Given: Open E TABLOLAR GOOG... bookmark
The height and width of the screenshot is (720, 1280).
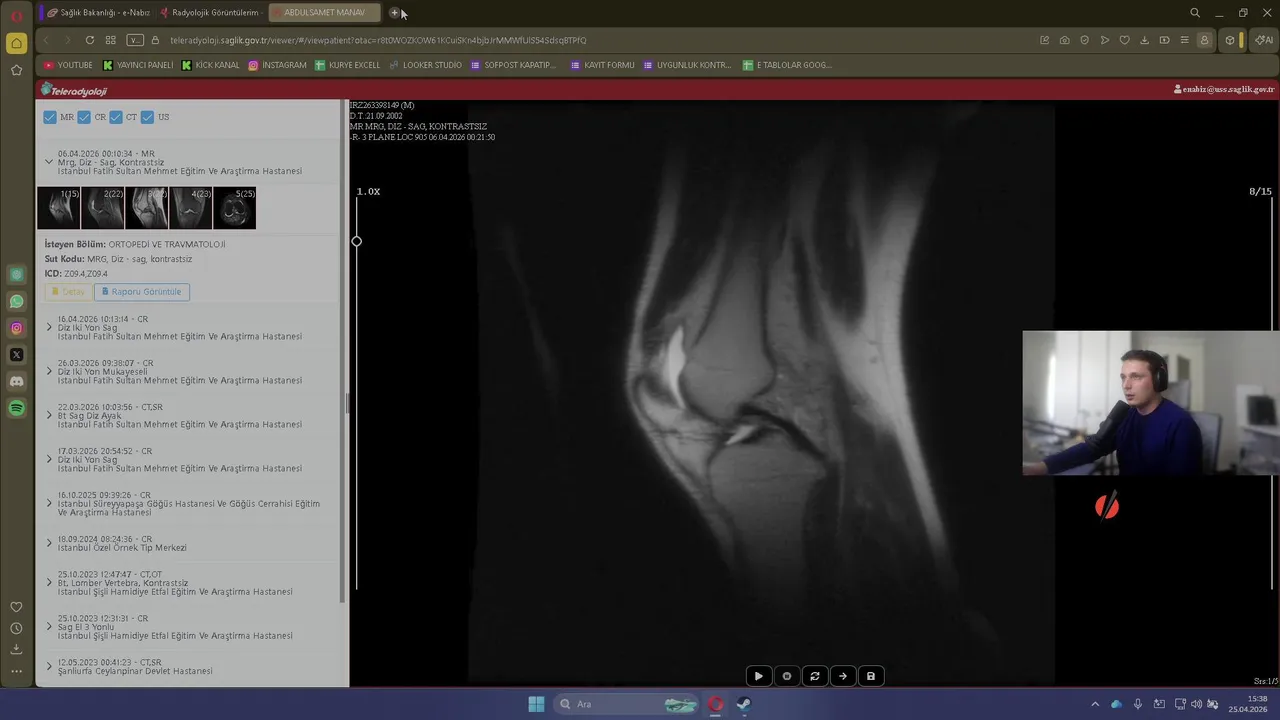Looking at the screenshot, I should point(787,65).
